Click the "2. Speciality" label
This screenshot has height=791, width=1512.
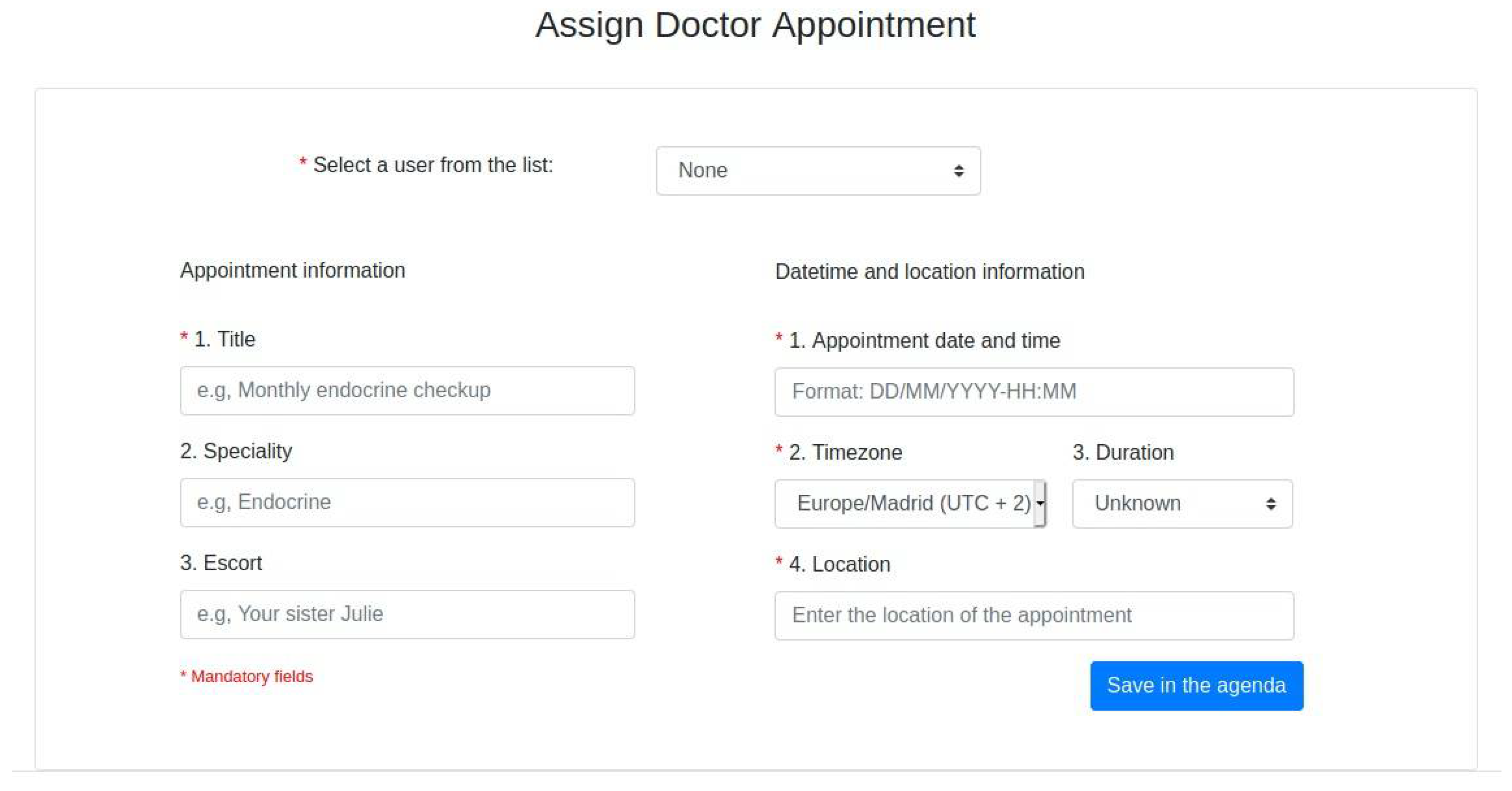(236, 451)
